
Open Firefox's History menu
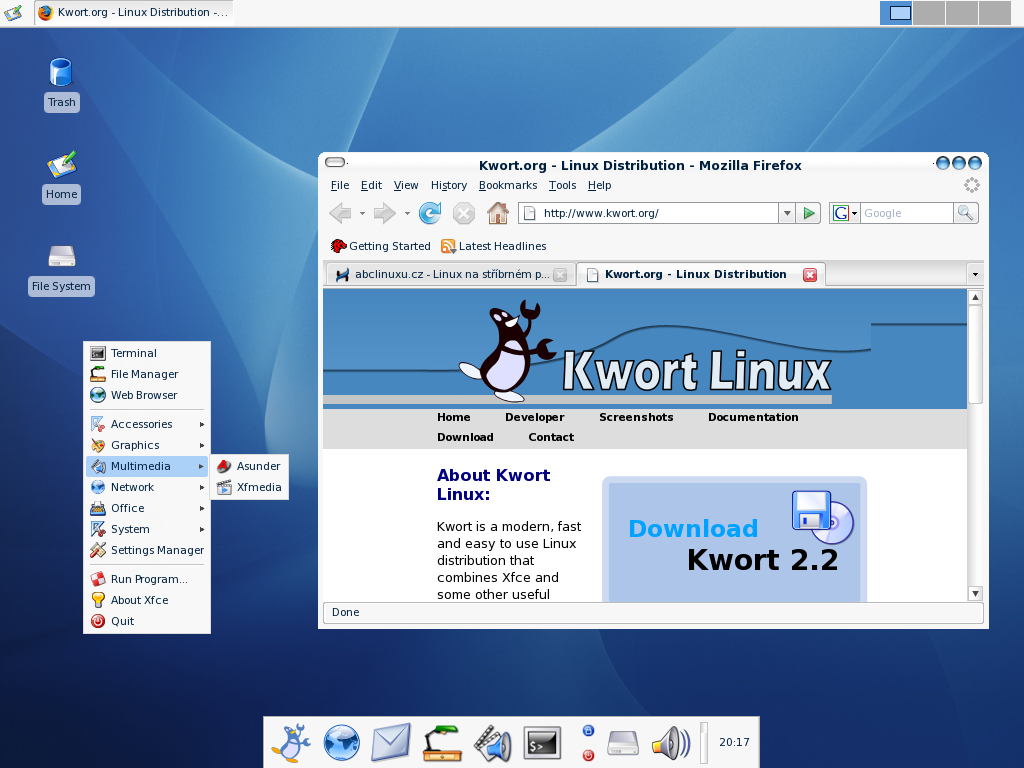pyautogui.click(x=449, y=185)
